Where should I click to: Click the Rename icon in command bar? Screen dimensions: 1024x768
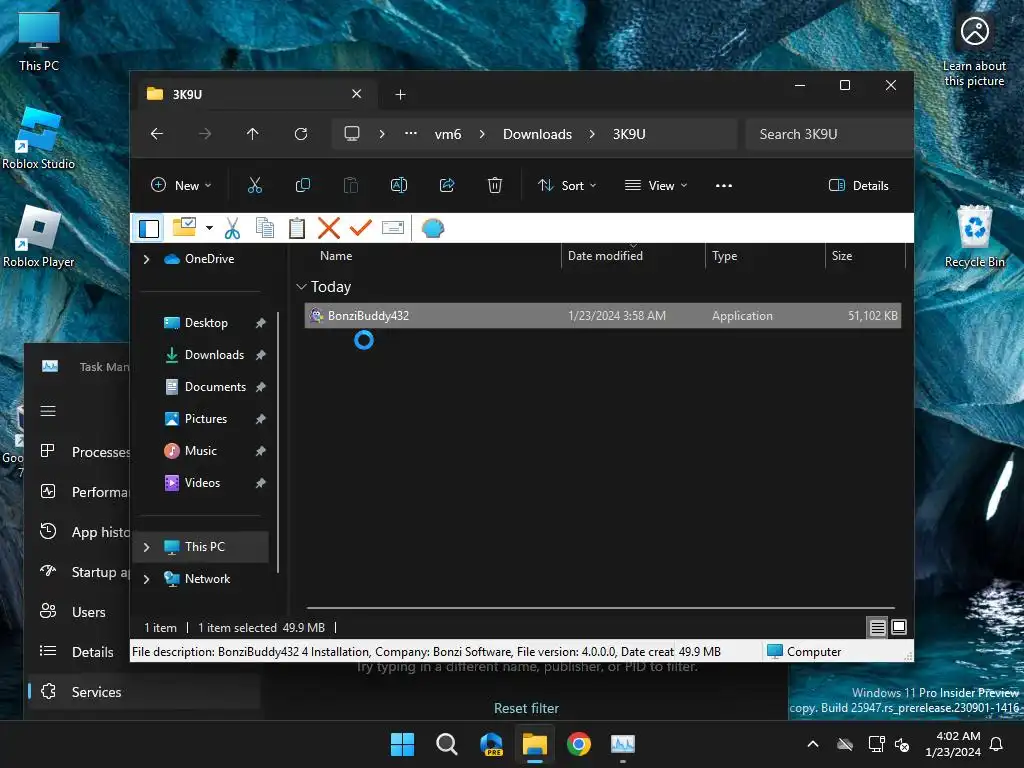(x=398, y=185)
